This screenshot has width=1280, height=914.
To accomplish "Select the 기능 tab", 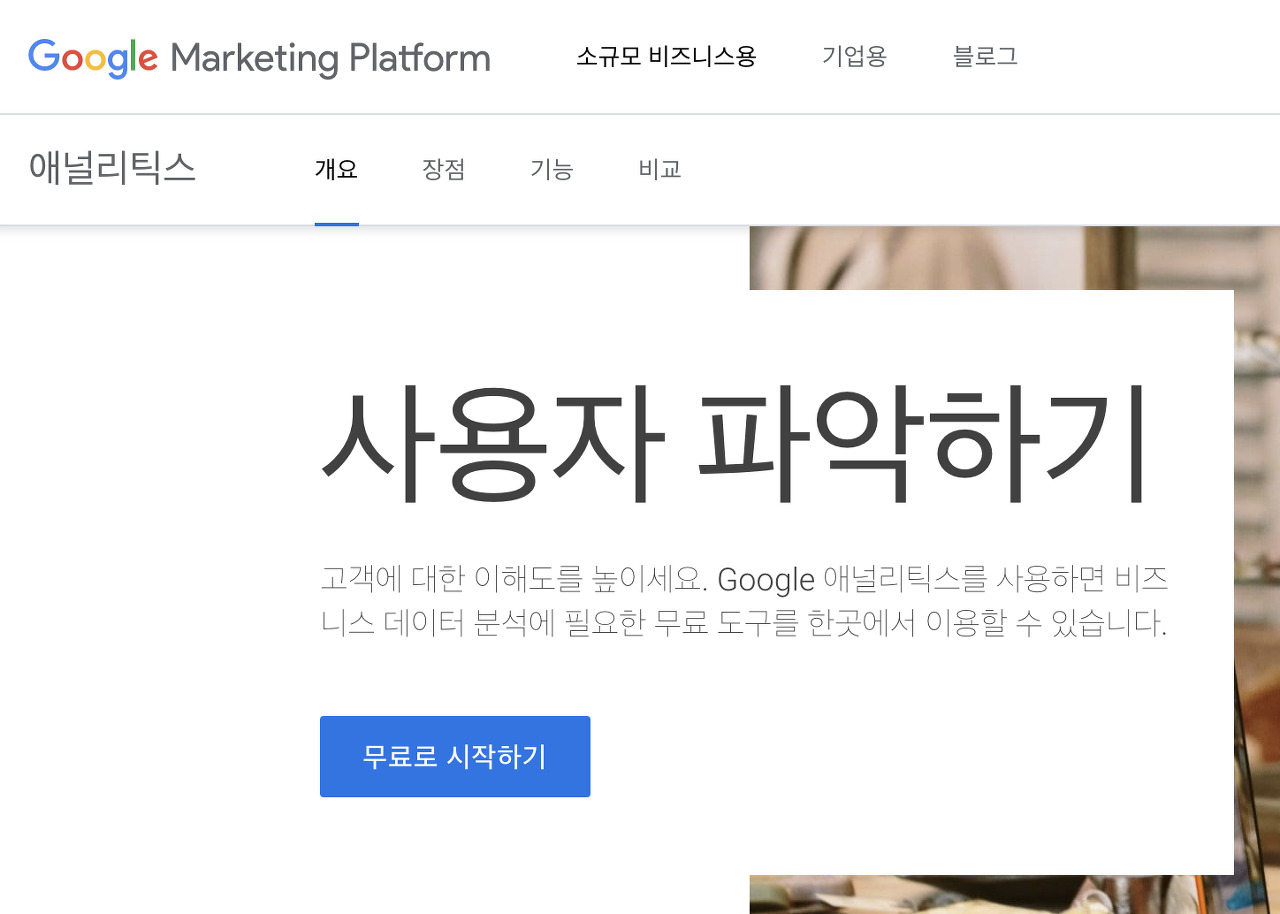I will pos(552,170).
